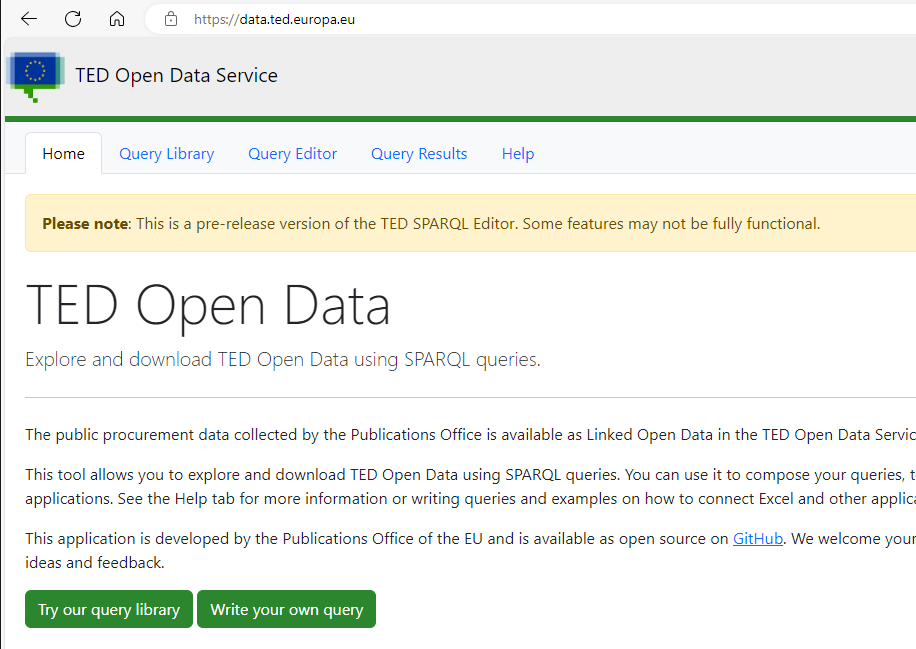Screen dimensions: 916x649
Task: Click the yellow pre-release notice banner
Action: click(x=470, y=224)
